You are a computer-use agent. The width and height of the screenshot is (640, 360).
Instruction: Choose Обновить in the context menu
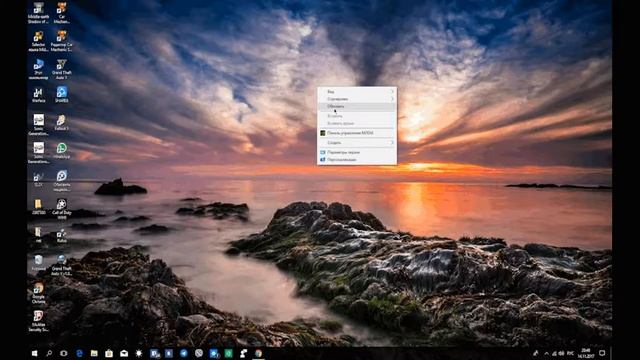point(357,107)
